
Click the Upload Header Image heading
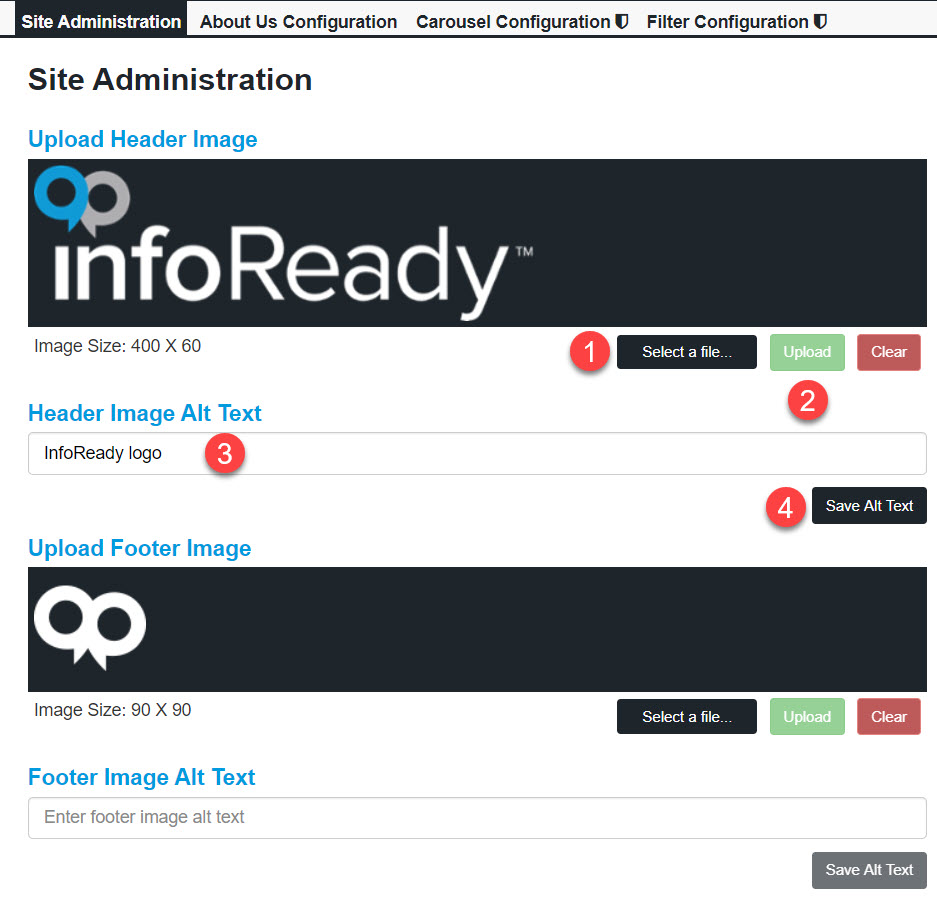(143, 139)
